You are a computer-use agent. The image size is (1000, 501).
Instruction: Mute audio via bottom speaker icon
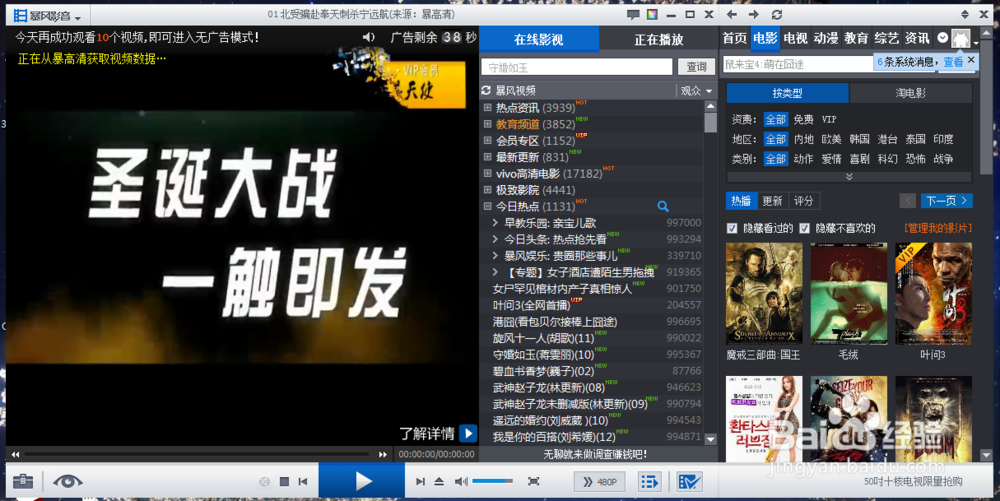460,482
